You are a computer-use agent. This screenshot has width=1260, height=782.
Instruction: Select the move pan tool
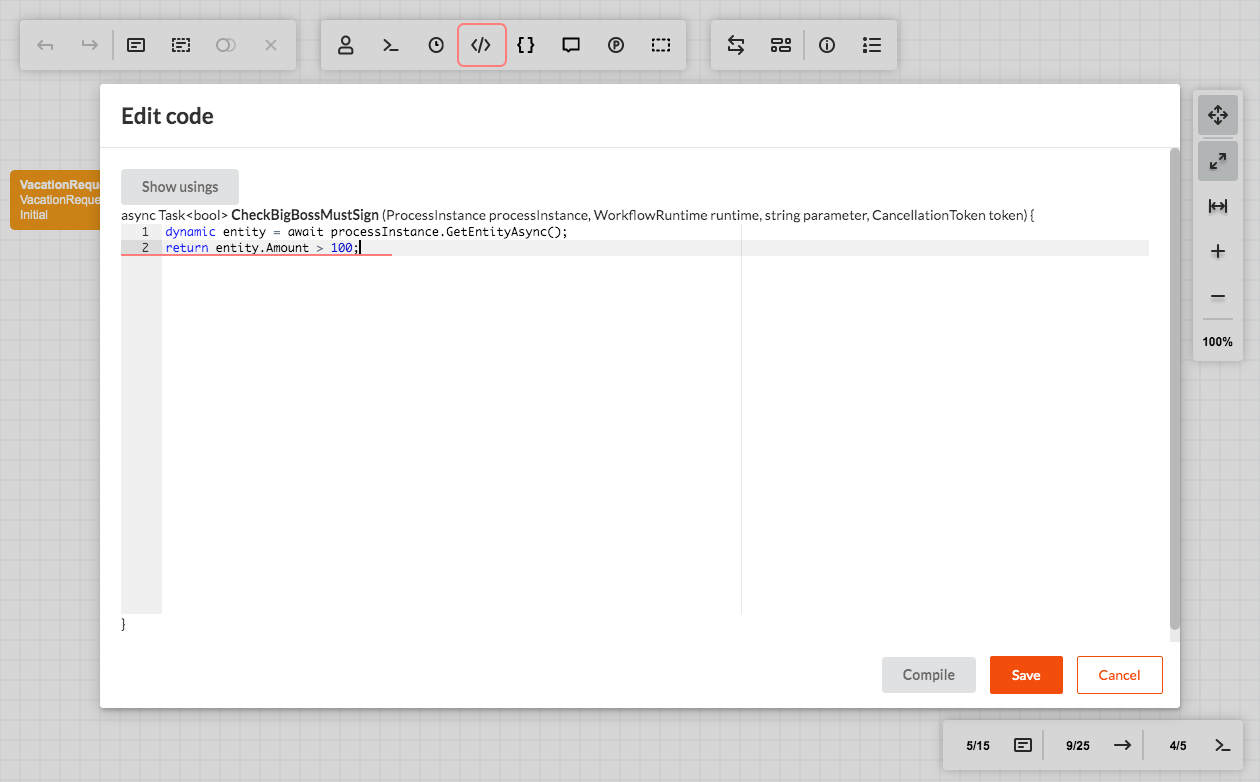pyautogui.click(x=1218, y=115)
